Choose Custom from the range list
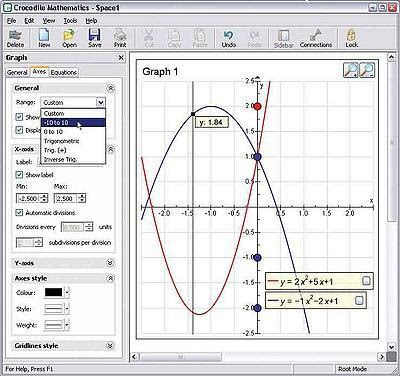 point(73,113)
